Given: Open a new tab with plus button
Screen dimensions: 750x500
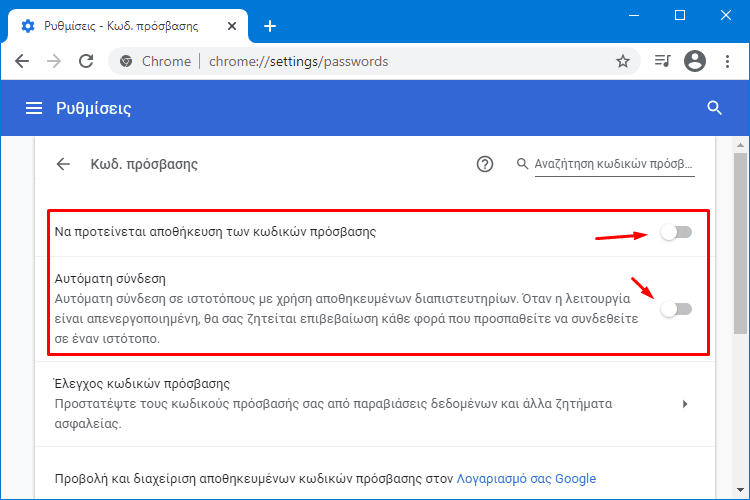Looking at the screenshot, I should [x=270, y=26].
